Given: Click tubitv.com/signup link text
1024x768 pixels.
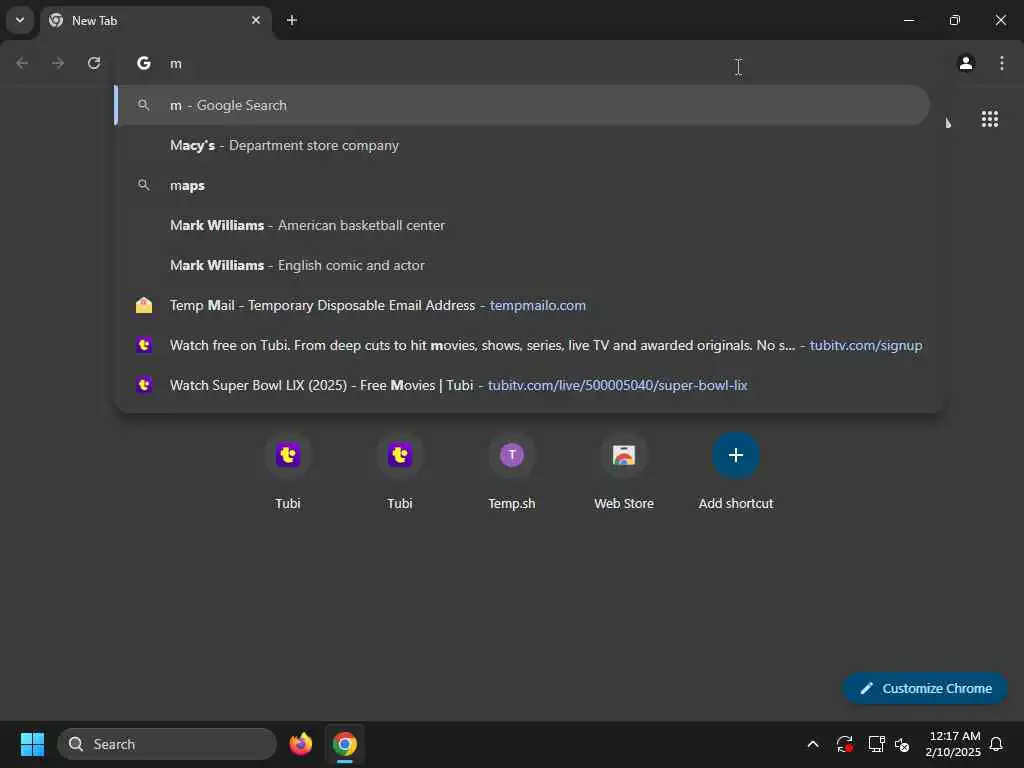Looking at the screenshot, I should [x=866, y=345].
